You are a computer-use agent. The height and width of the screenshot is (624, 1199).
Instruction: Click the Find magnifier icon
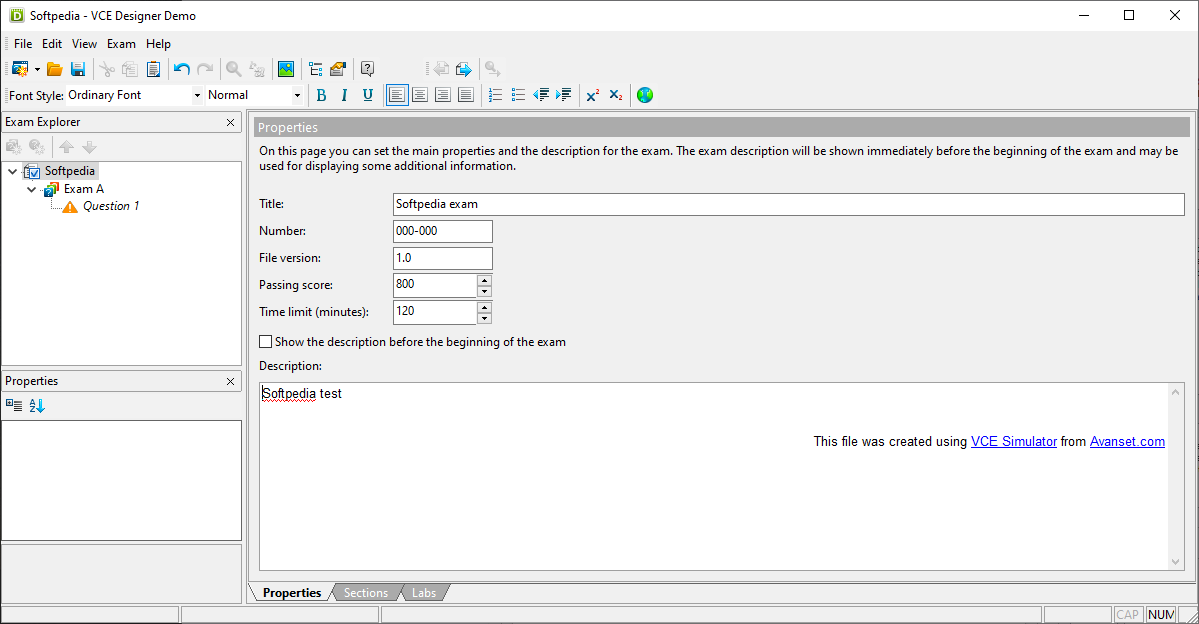point(234,70)
